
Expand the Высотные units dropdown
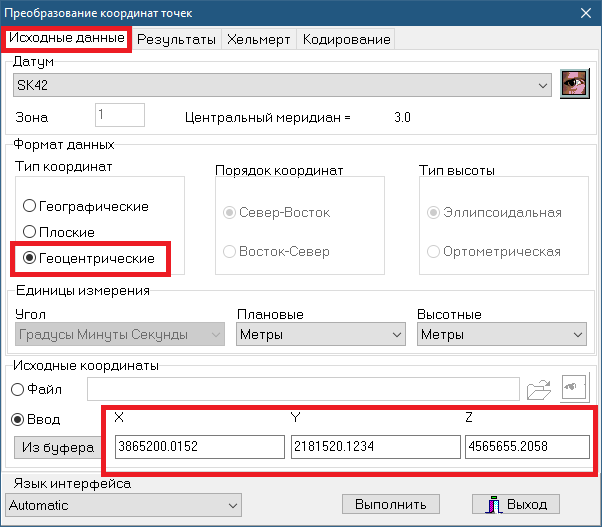coord(576,335)
